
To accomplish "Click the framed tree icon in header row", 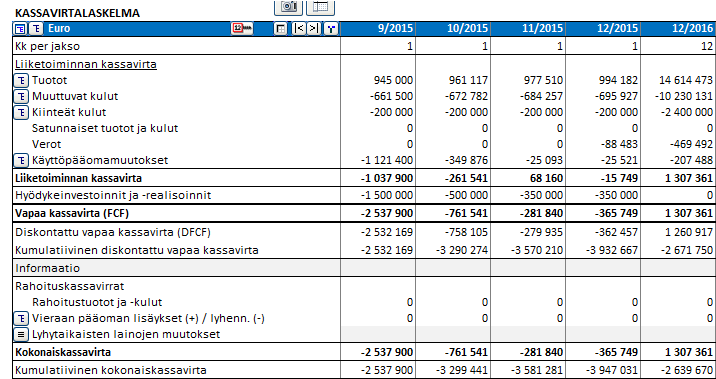I will click(x=20, y=29).
